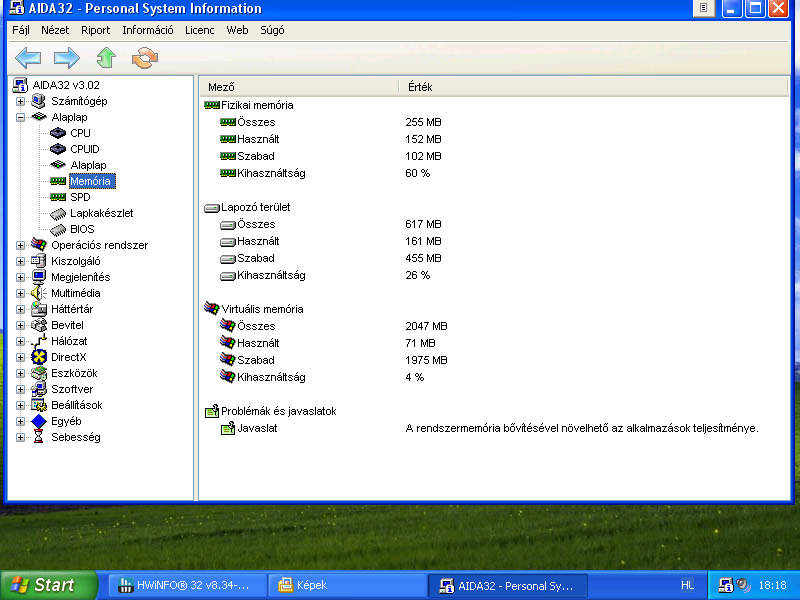800x600 pixels.
Task: Expand the Háttértár tree node
Action: pyautogui.click(x=20, y=309)
